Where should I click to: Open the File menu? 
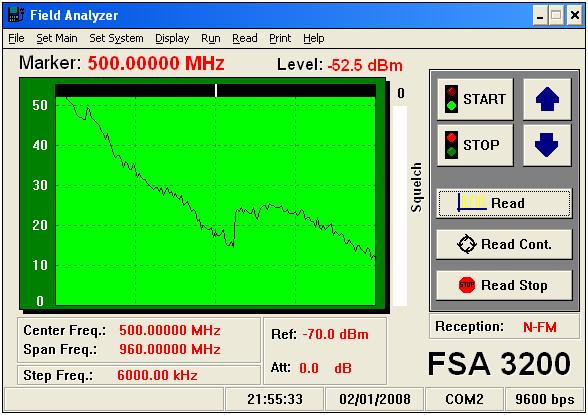pos(16,38)
